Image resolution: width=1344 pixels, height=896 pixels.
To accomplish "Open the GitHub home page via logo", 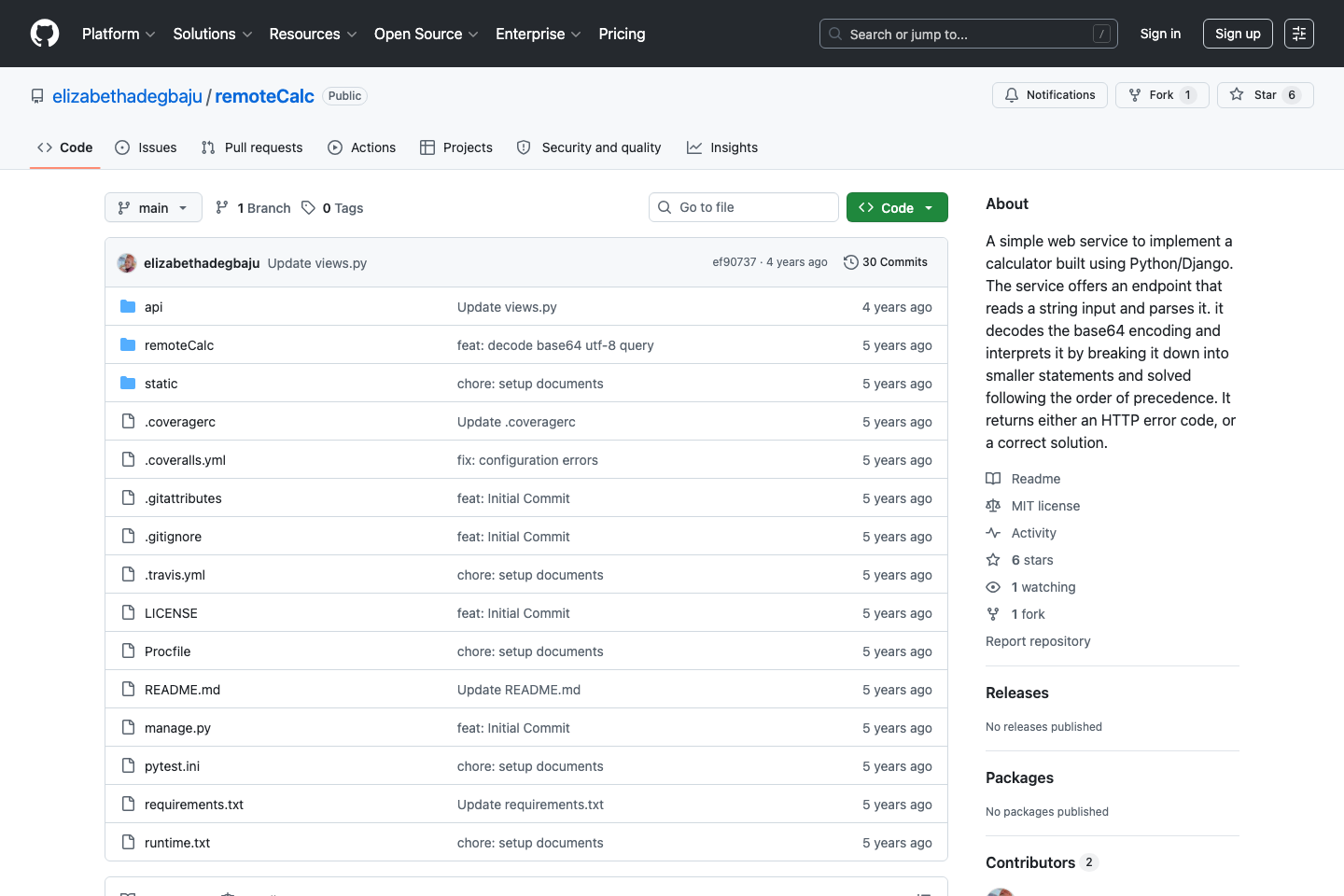I will pyautogui.click(x=44, y=34).
